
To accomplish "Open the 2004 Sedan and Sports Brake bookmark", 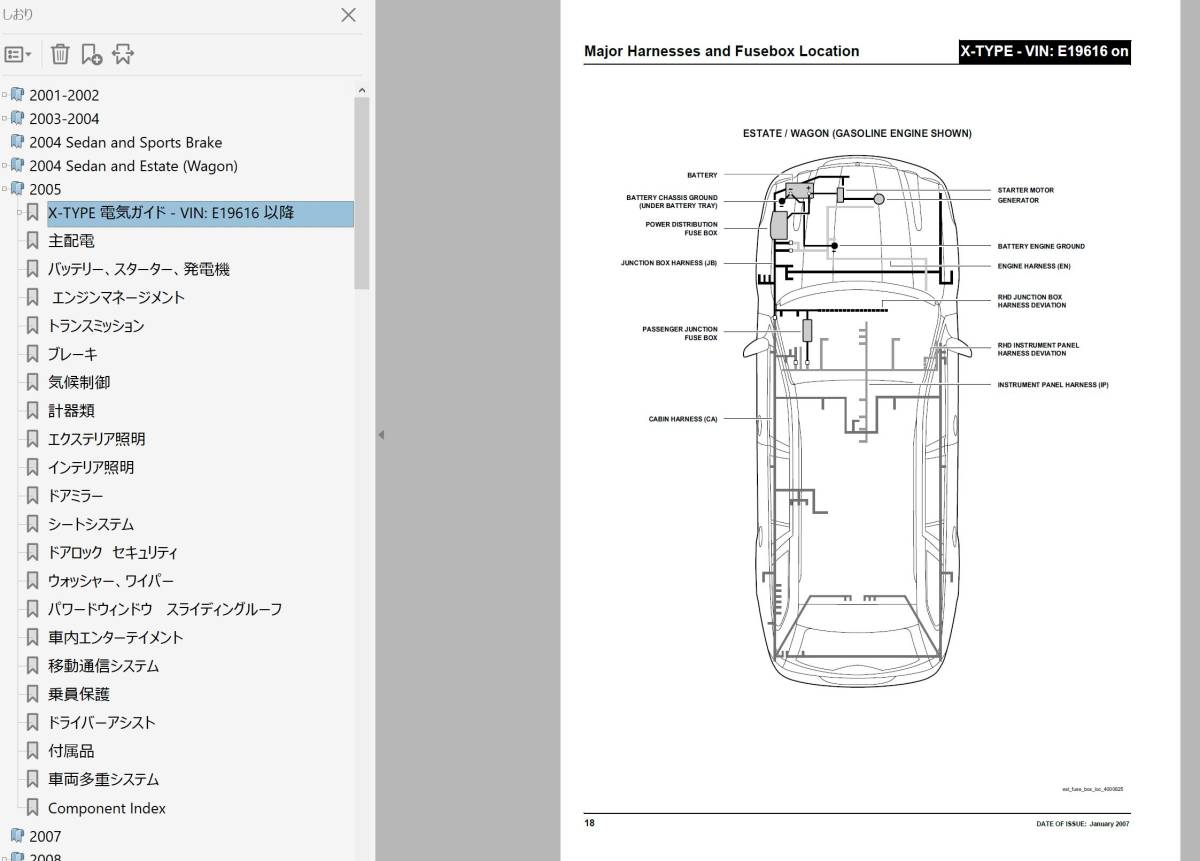I will point(125,142).
